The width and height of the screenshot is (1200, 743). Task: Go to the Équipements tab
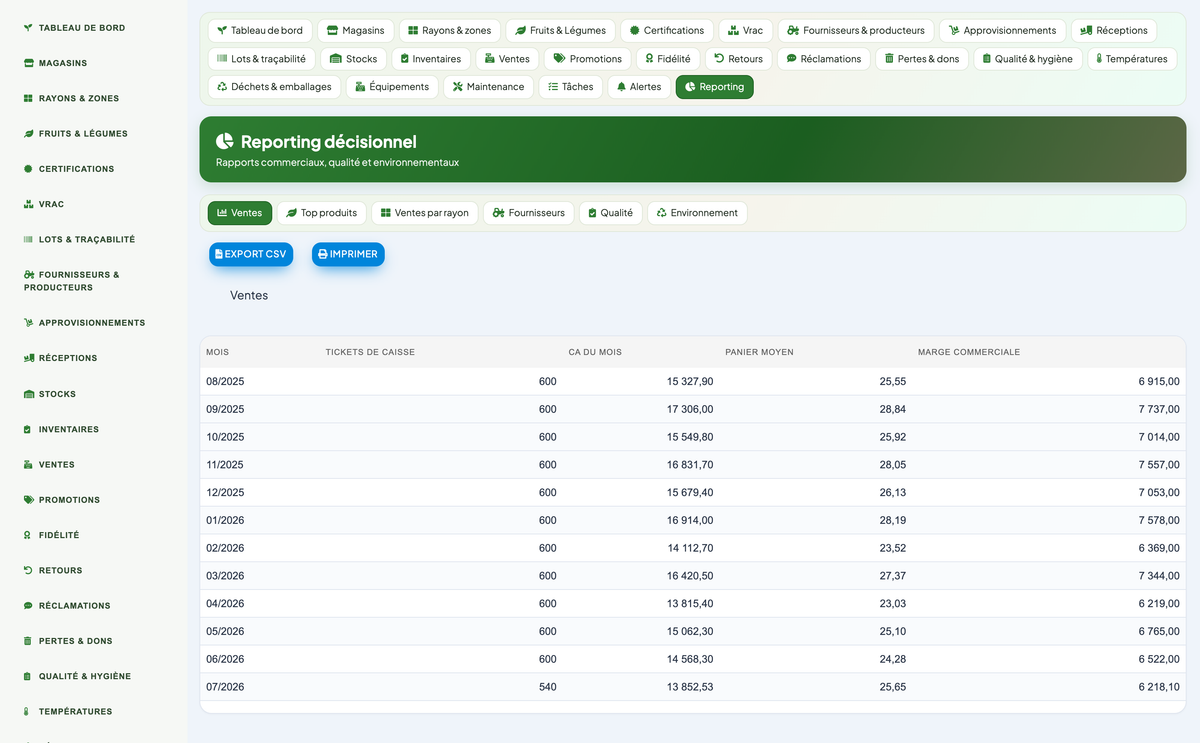[392, 87]
